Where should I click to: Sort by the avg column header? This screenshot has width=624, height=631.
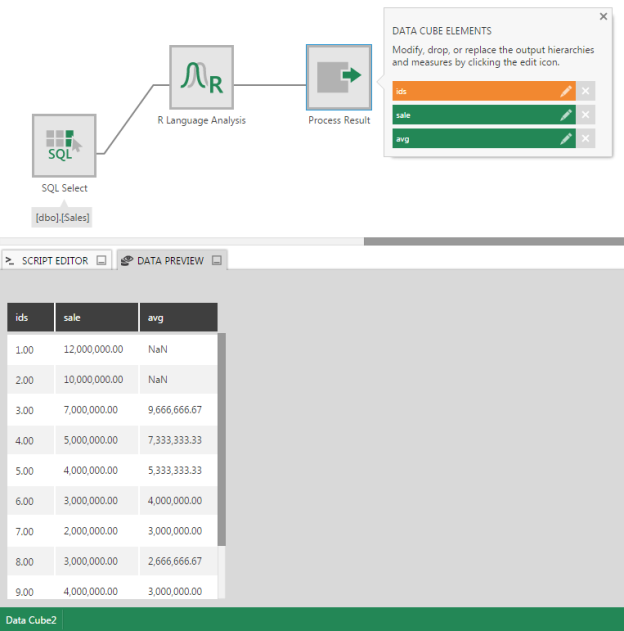point(177,318)
